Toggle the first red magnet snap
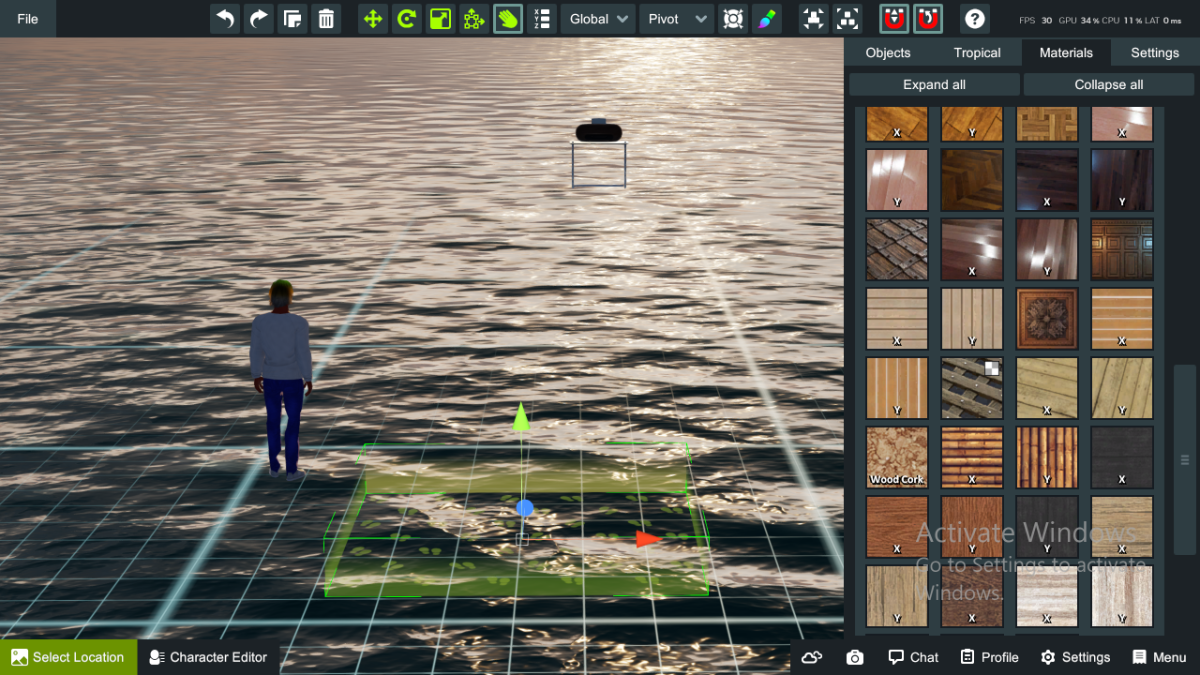This screenshot has width=1200, height=675. click(x=895, y=19)
